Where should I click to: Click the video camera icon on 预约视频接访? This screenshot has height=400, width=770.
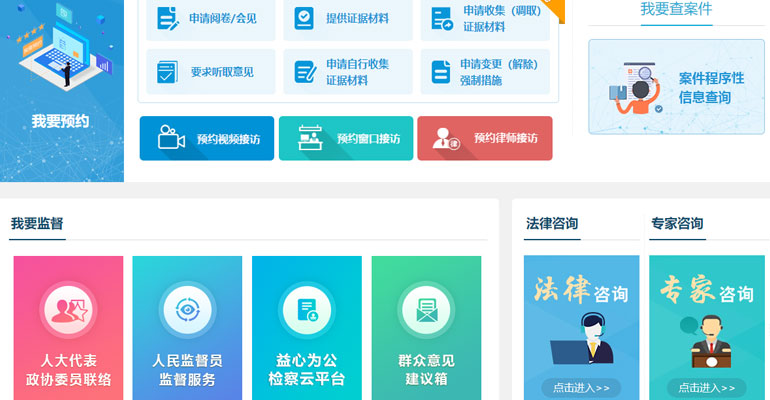(x=171, y=137)
